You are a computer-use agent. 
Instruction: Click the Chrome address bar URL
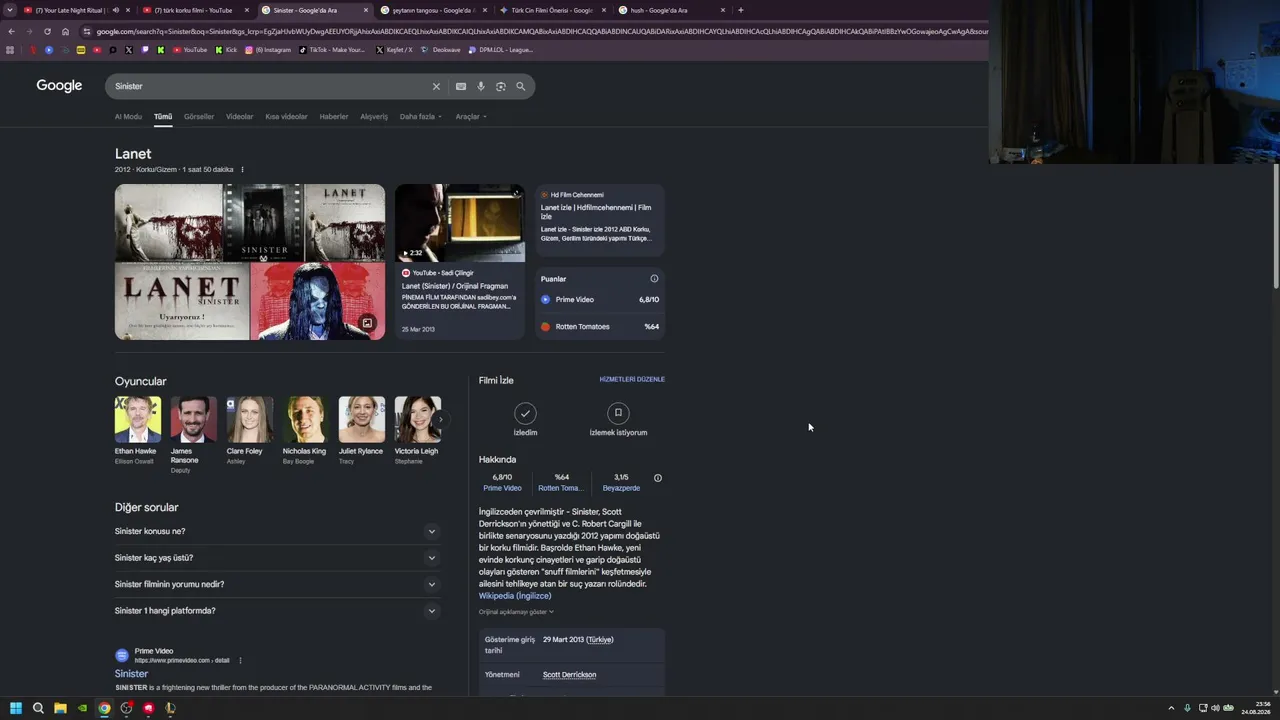pos(540,31)
